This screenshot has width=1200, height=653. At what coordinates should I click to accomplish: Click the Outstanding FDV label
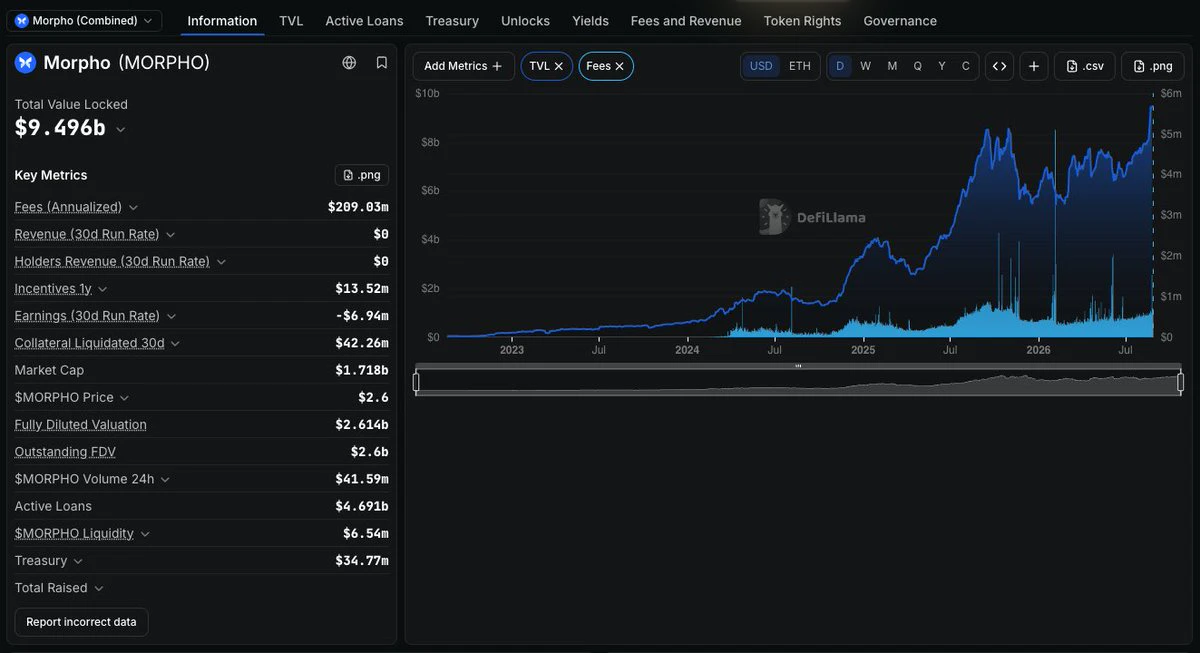click(x=65, y=452)
